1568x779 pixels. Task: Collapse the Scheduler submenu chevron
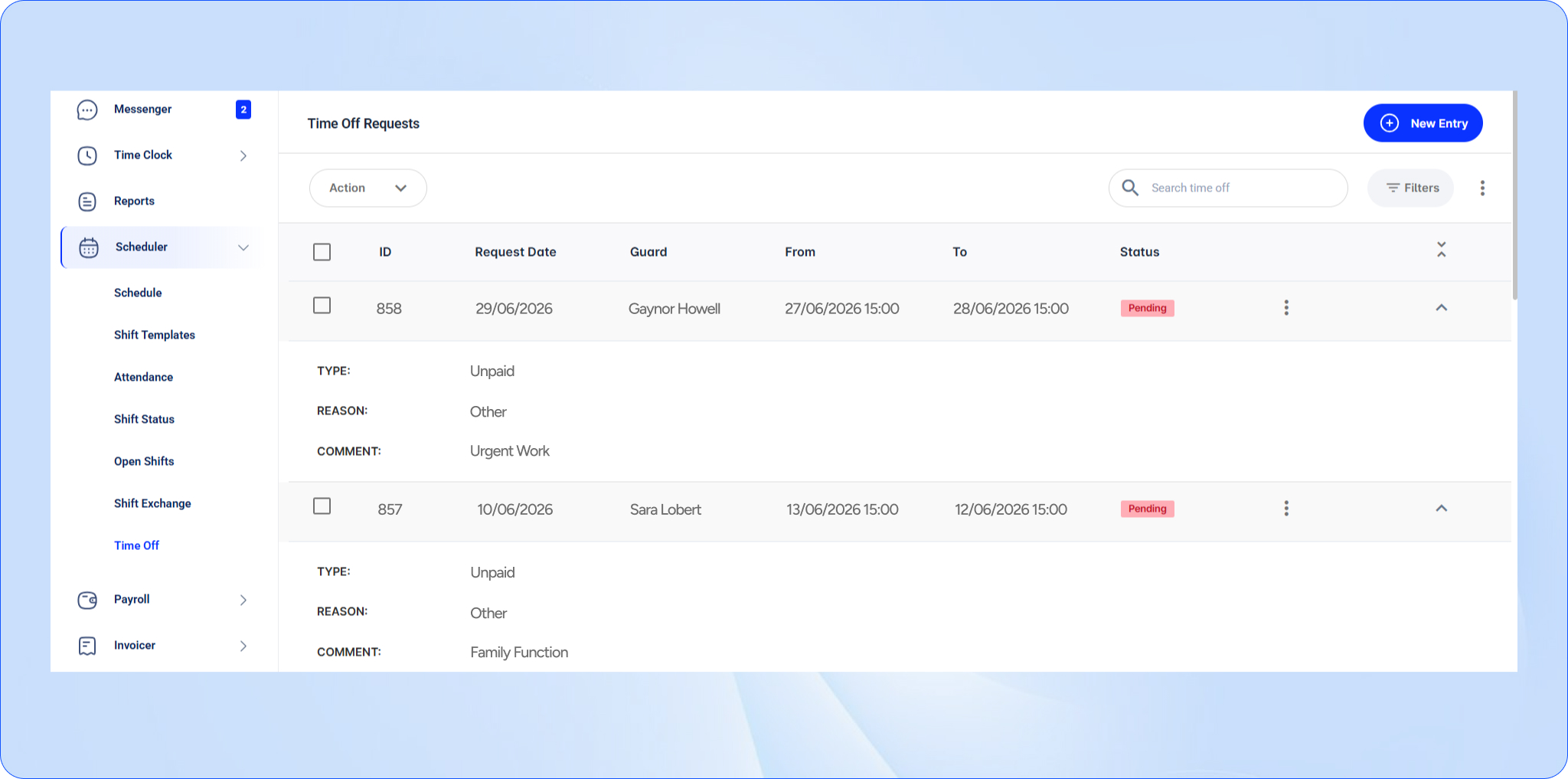(x=243, y=247)
